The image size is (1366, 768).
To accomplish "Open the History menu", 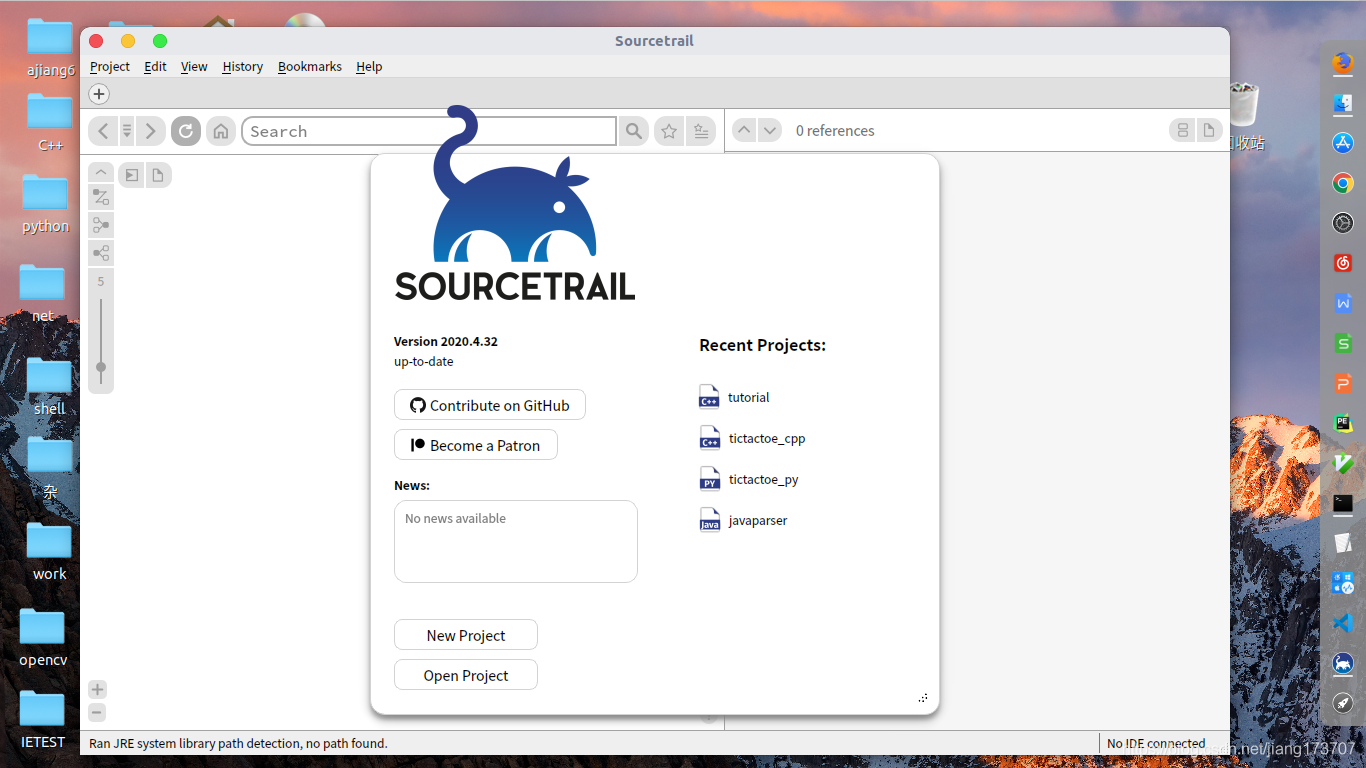I will 242,66.
